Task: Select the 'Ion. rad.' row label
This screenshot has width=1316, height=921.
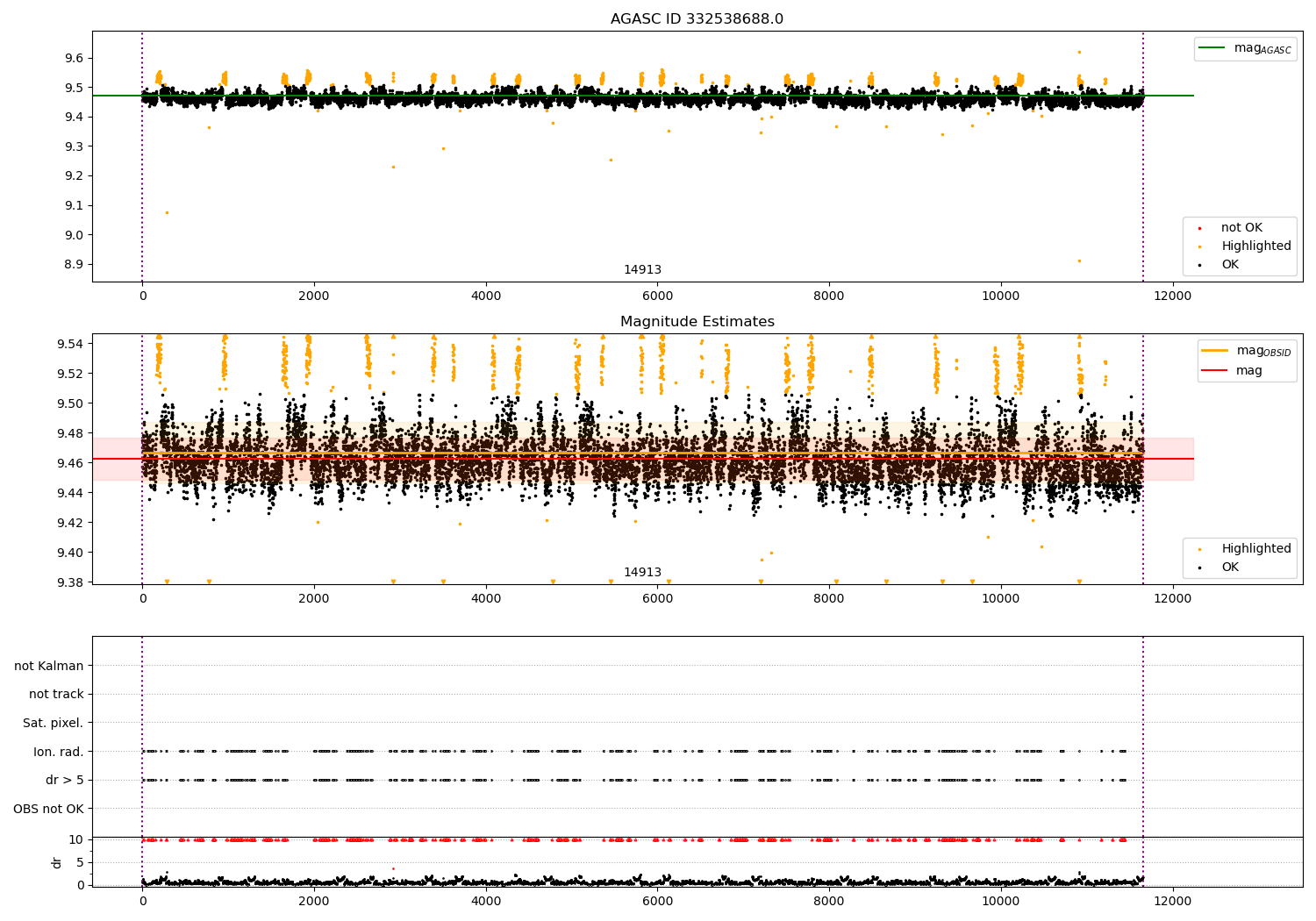Action: point(59,752)
